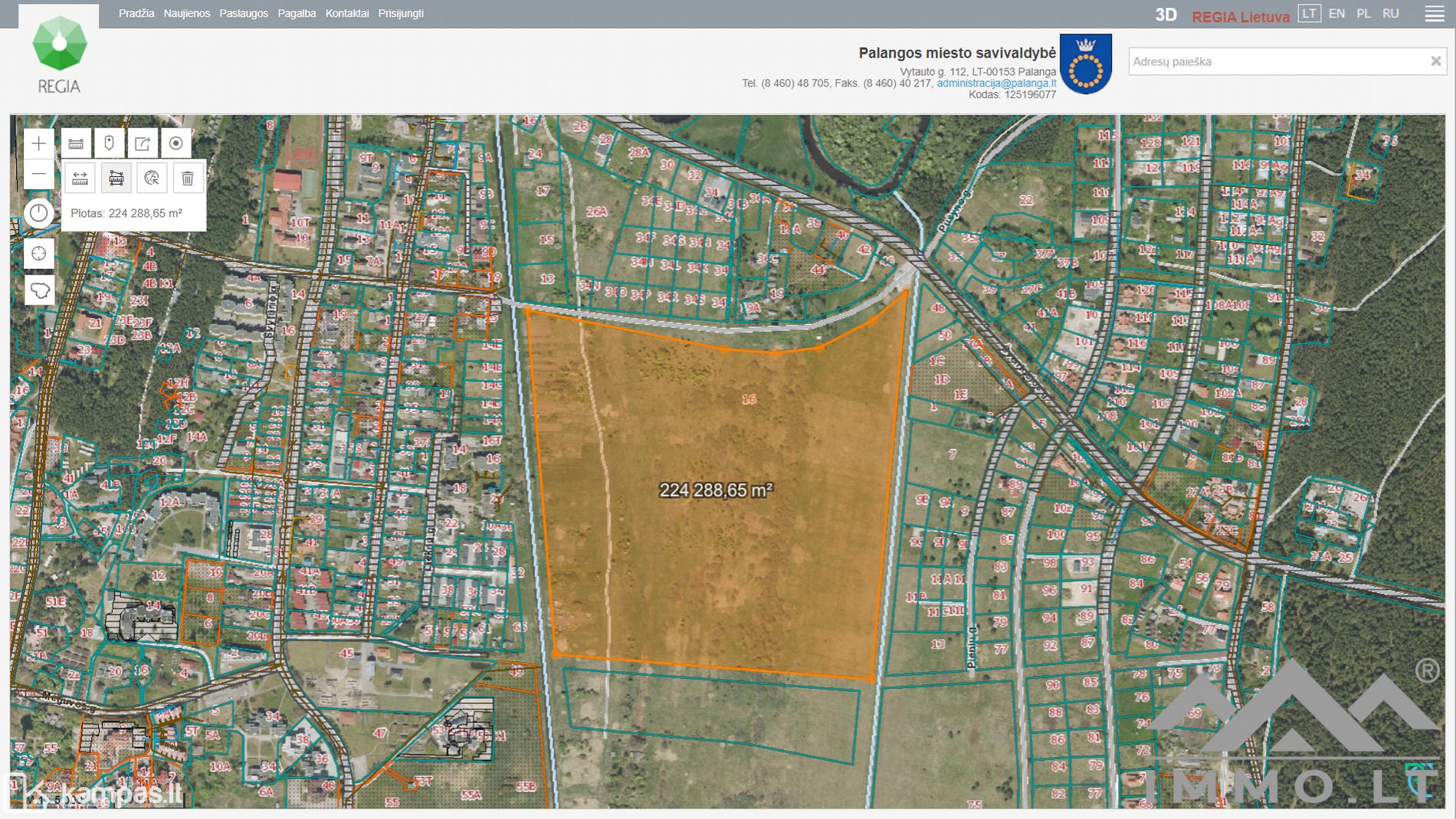Click the Prisijungti login link

pos(401,14)
